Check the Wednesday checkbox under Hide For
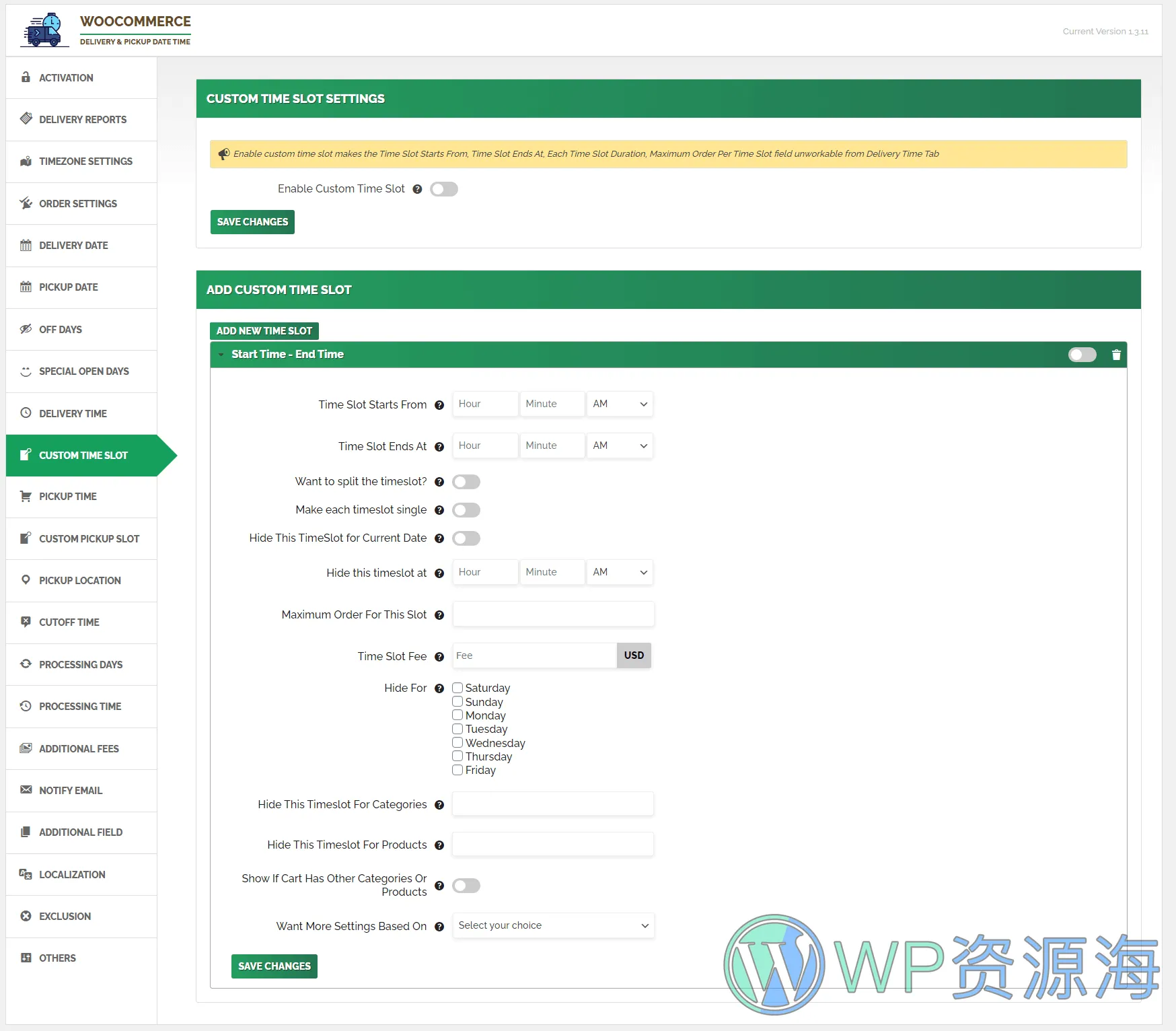This screenshot has height=1031, width=1176. click(457, 743)
